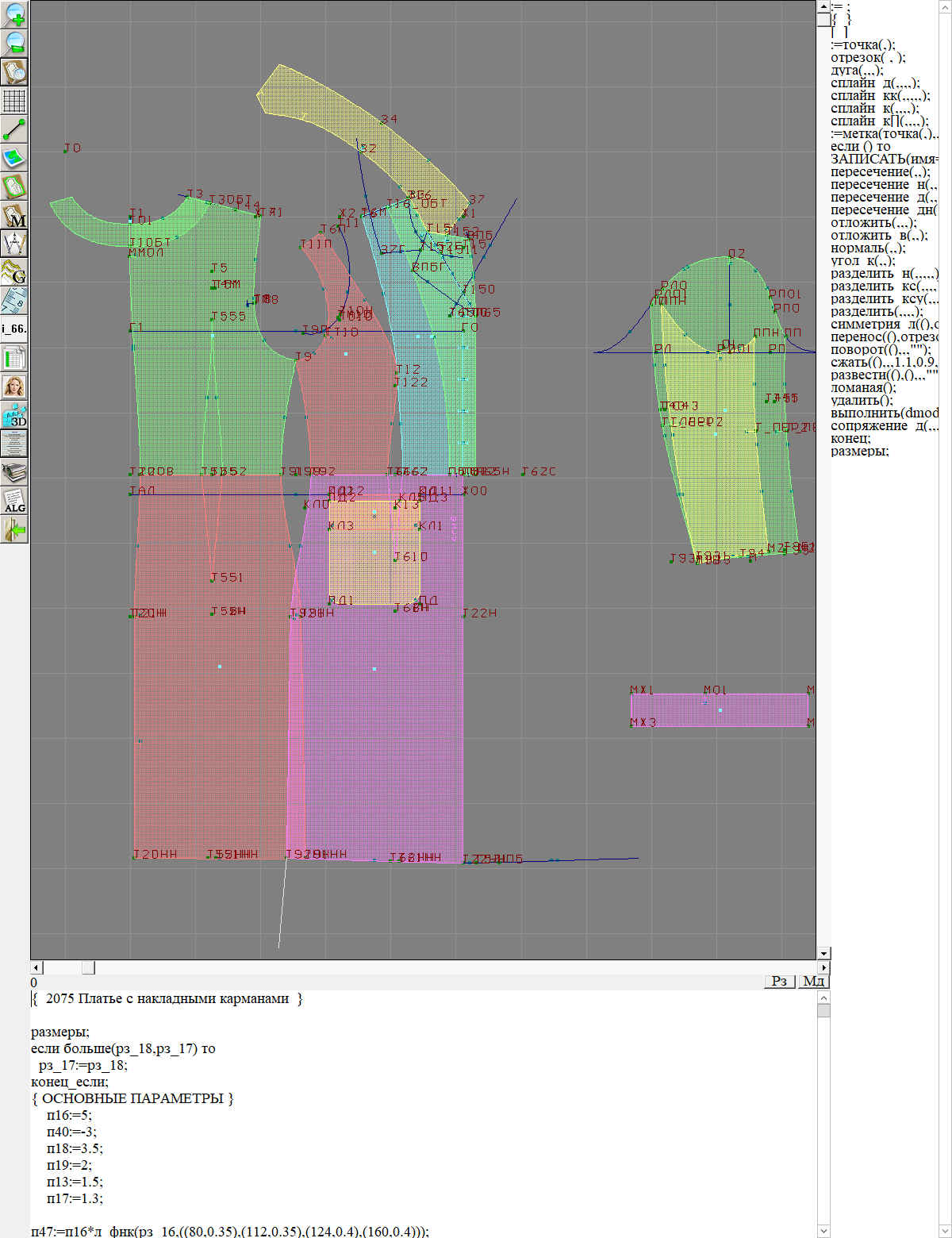The height and width of the screenshot is (1238, 952).
Task: Open the compass drawing tool
Action: 15,243
